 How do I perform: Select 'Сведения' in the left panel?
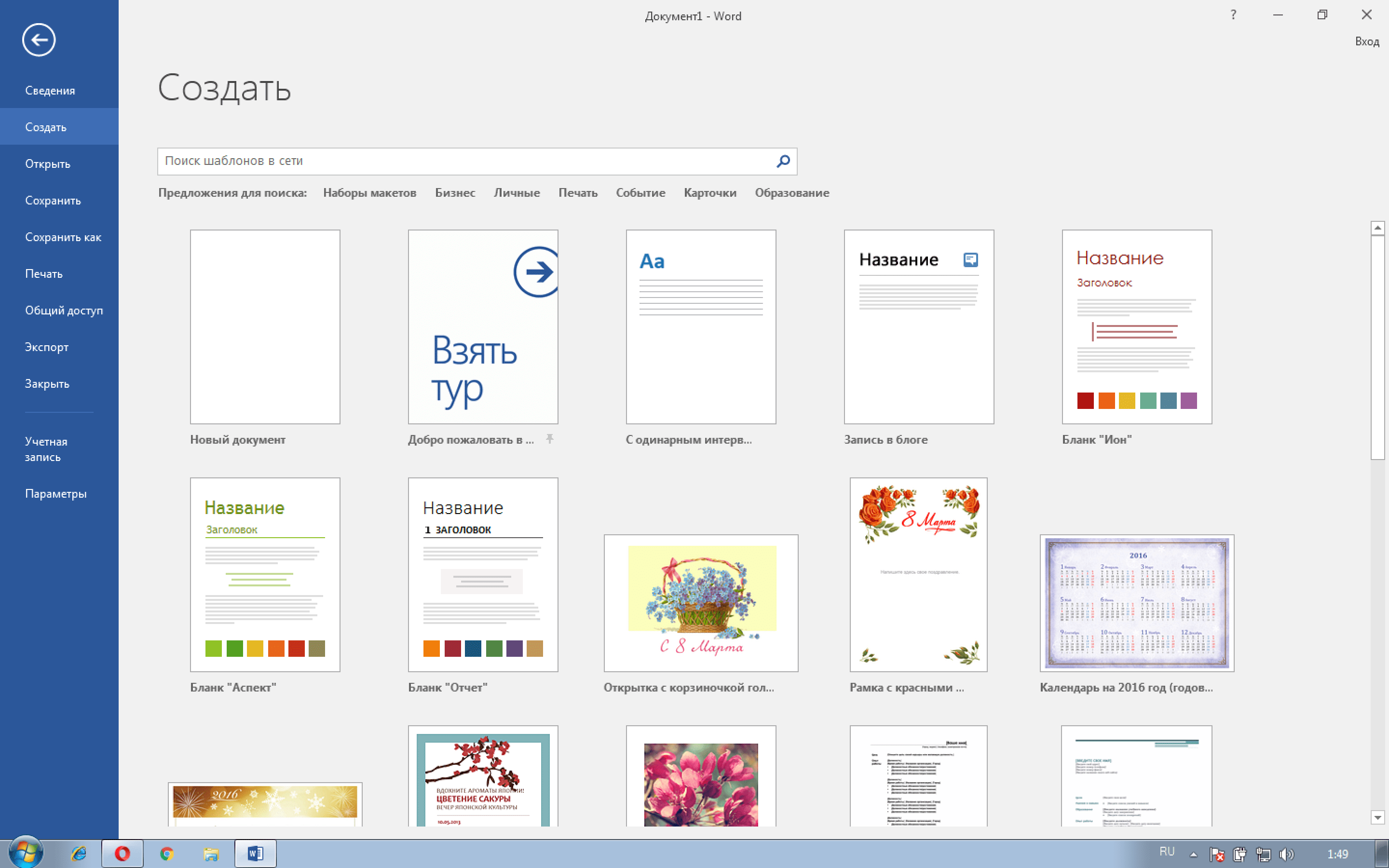click(x=50, y=90)
